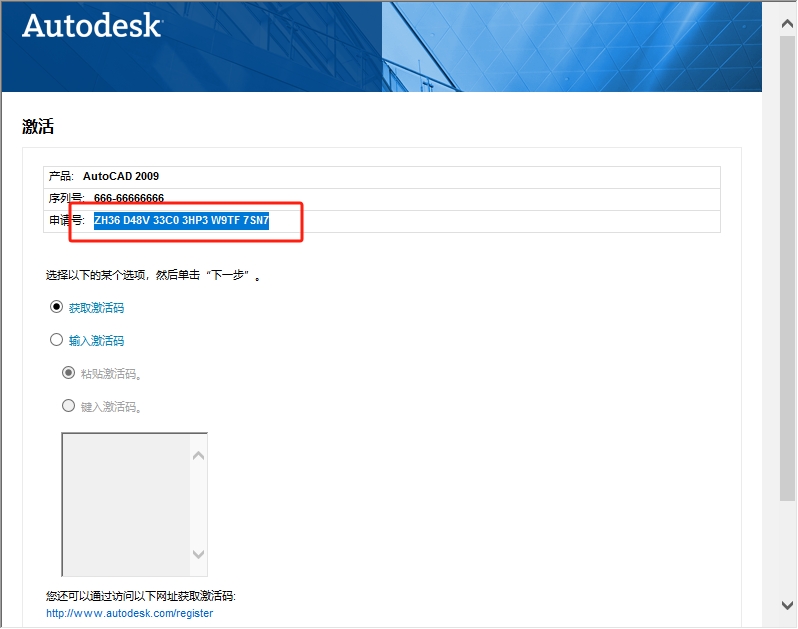This screenshot has width=798, height=629.
Task: Click the page vertical scrollbar thumb
Action: coord(788,260)
